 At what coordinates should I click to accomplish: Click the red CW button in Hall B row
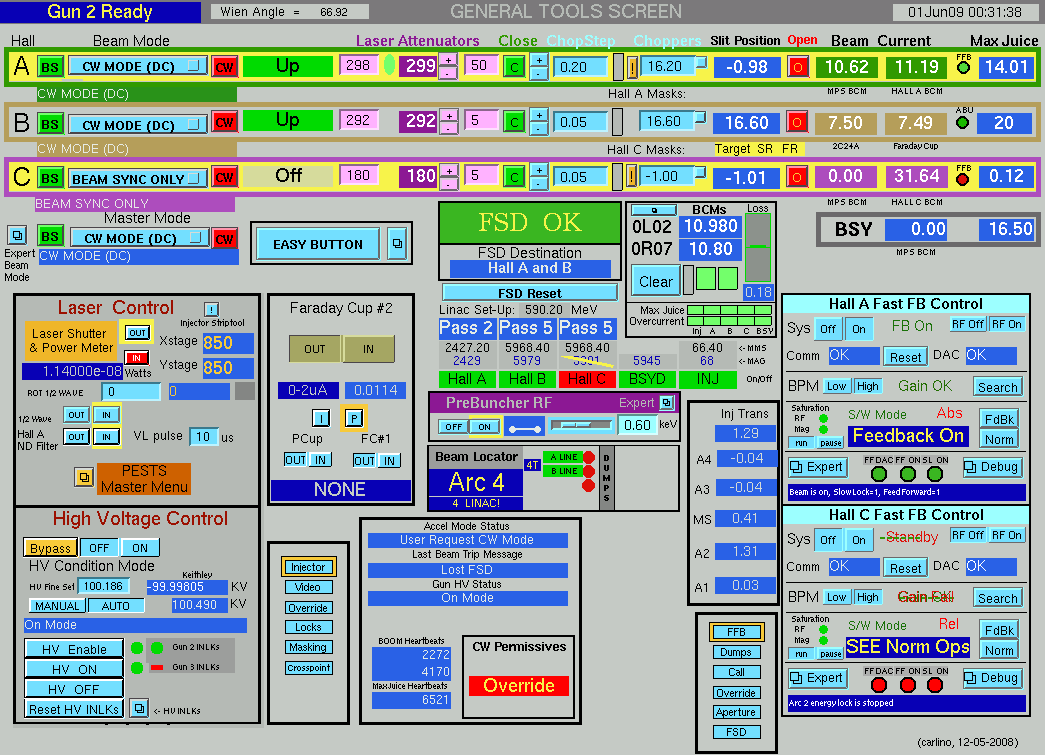pyautogui.click(x=225, y=123)
